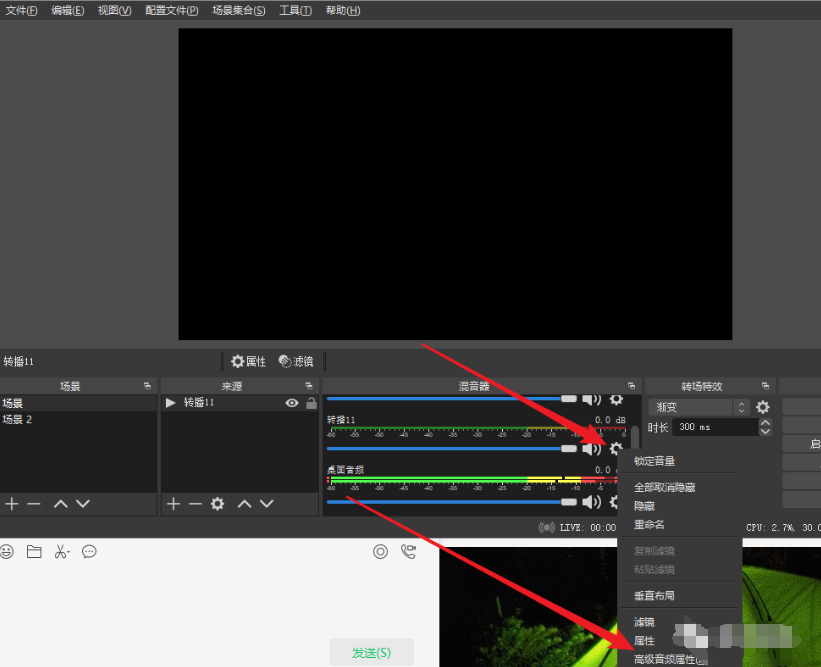Click the 桌面音频 volume slider
The height and width of the screenshot is (667, 821).
click(x=452, y=502)
